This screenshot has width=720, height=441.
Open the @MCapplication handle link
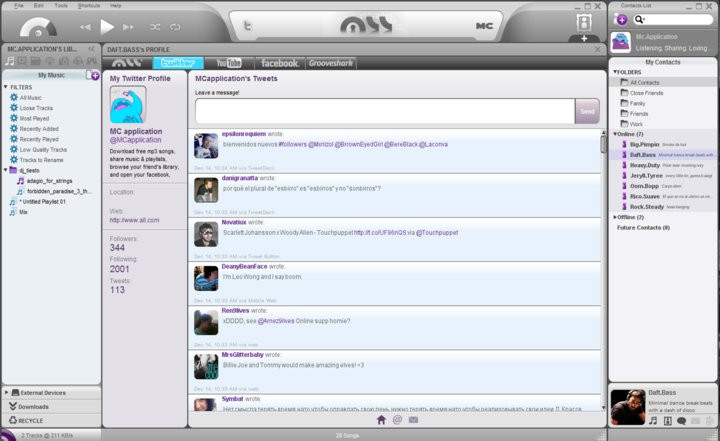pyautogui.click(x=135, y=140)
